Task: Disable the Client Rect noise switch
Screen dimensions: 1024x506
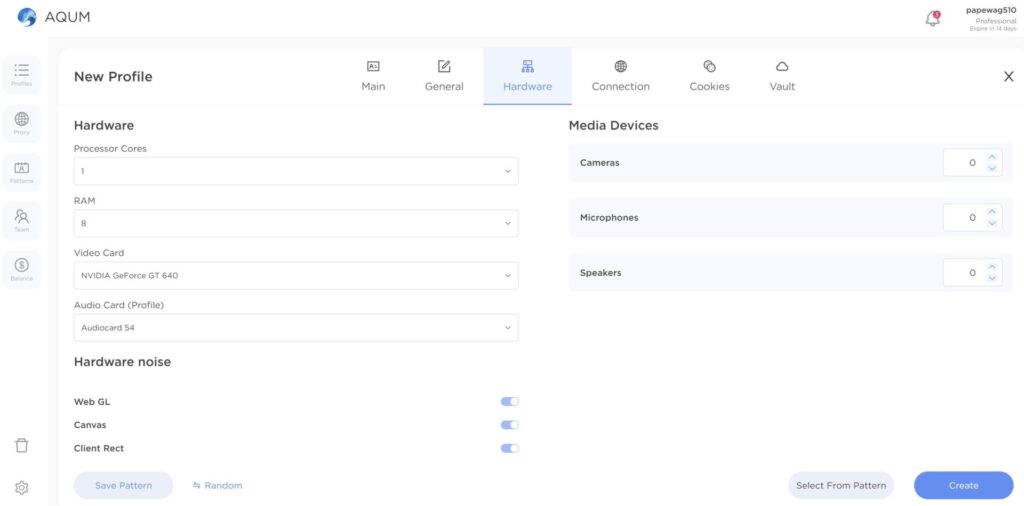Action: (509, 449)
